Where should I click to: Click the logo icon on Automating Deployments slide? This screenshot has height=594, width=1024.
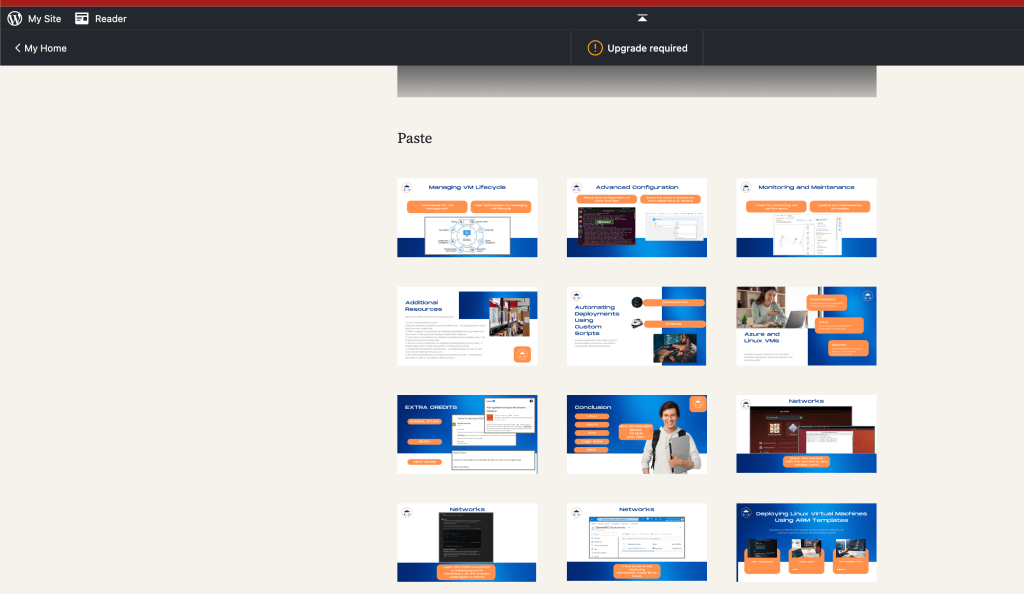tap(577, 296)
